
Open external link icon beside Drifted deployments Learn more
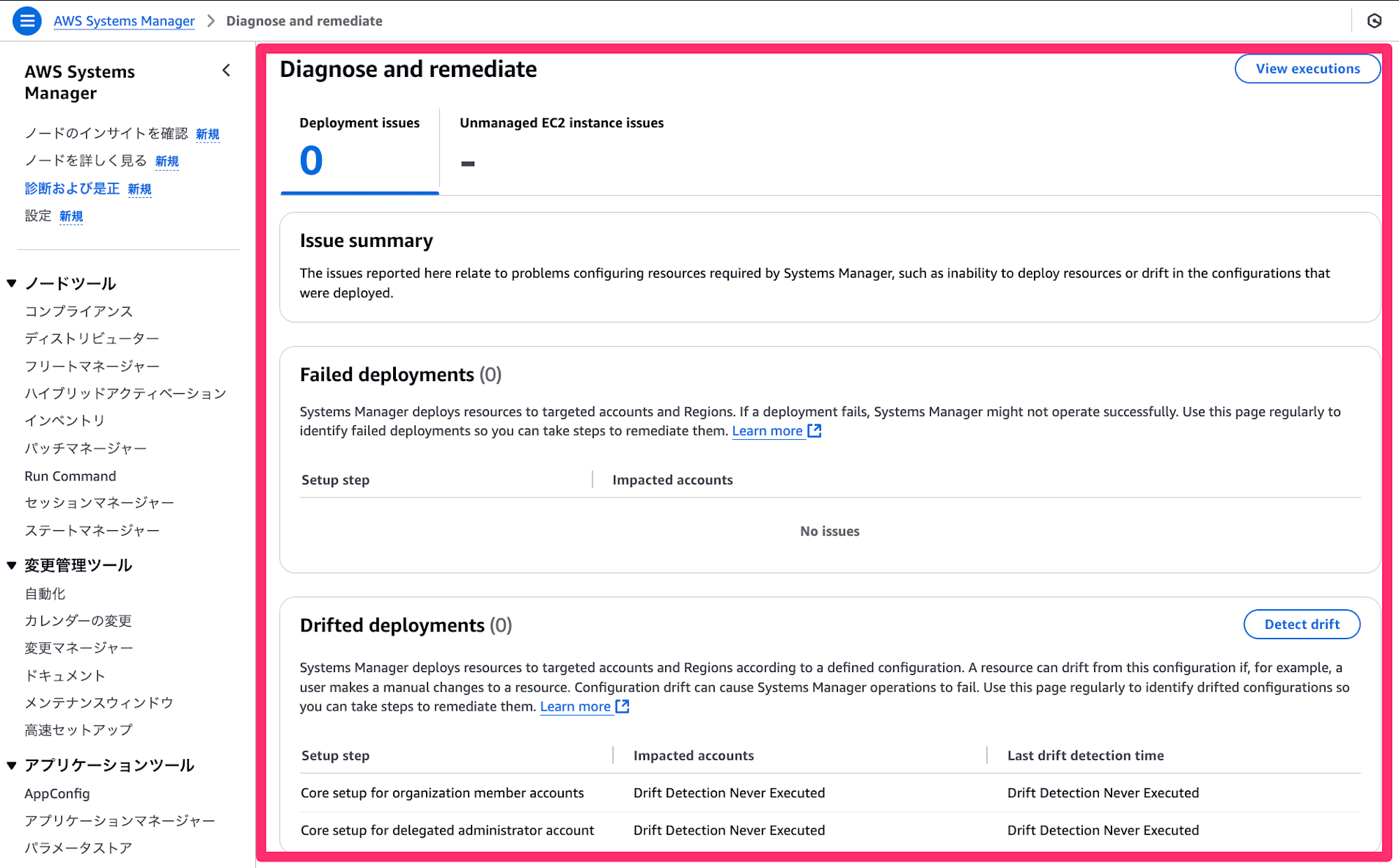pyautogui.click(x=623, y=706)
